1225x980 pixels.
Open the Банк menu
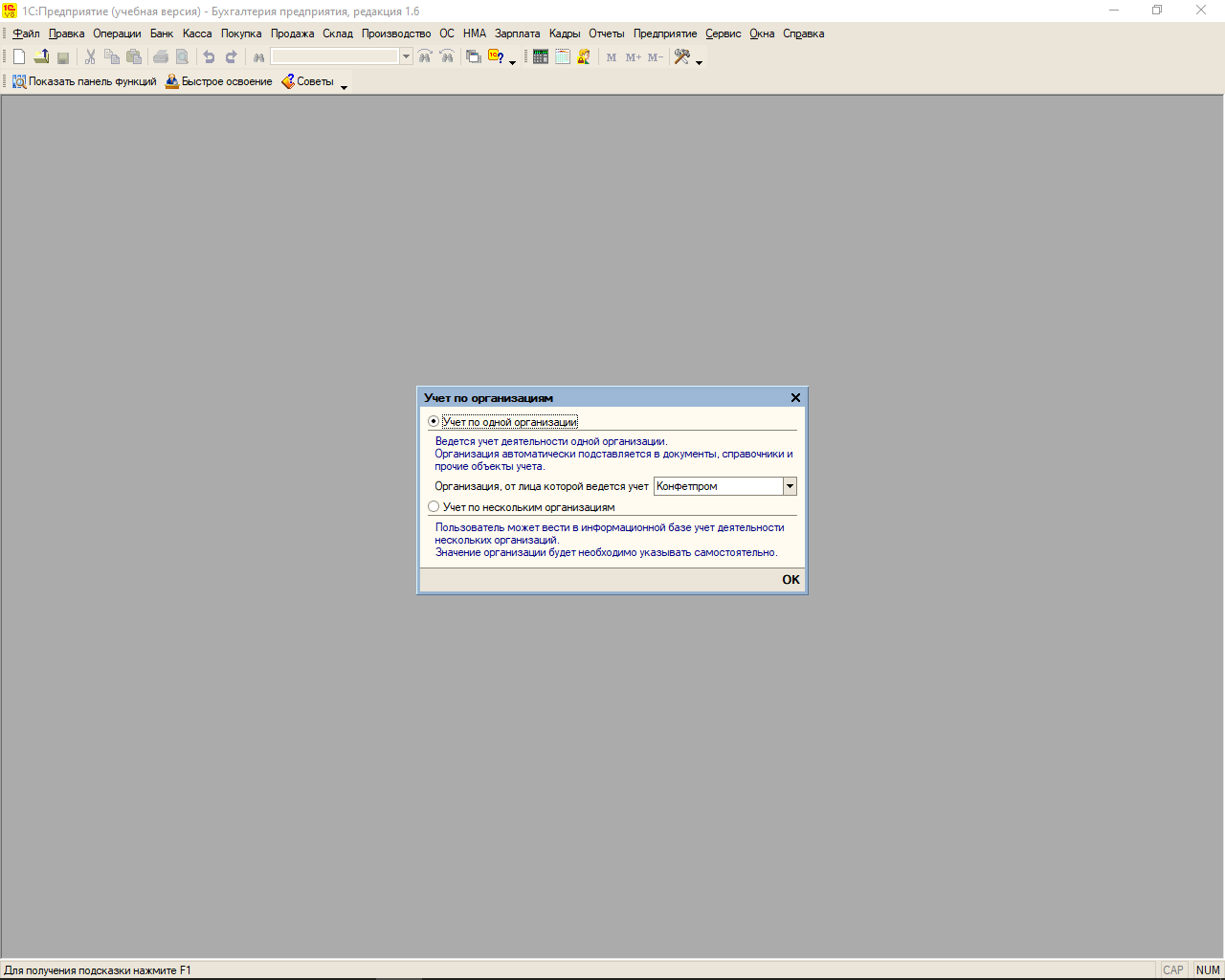(x=162, y=33)
